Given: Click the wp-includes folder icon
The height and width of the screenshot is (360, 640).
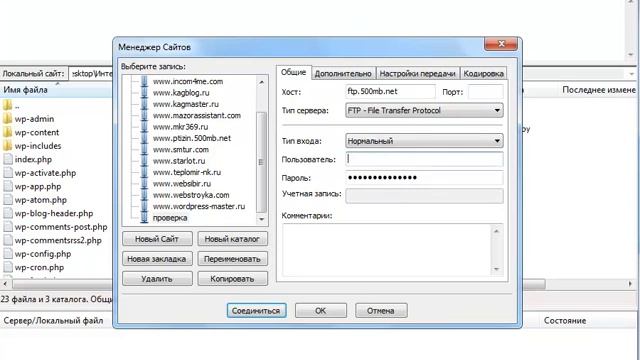Looking at the screenshot, I should [x=7, y=146].
